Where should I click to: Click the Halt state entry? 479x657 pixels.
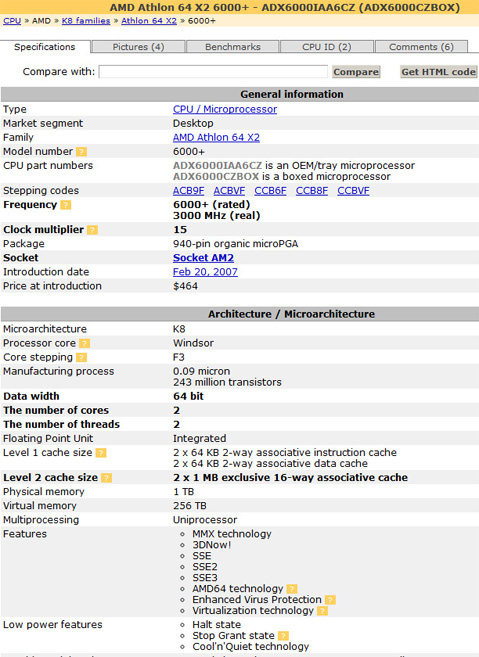coord(217,625)
